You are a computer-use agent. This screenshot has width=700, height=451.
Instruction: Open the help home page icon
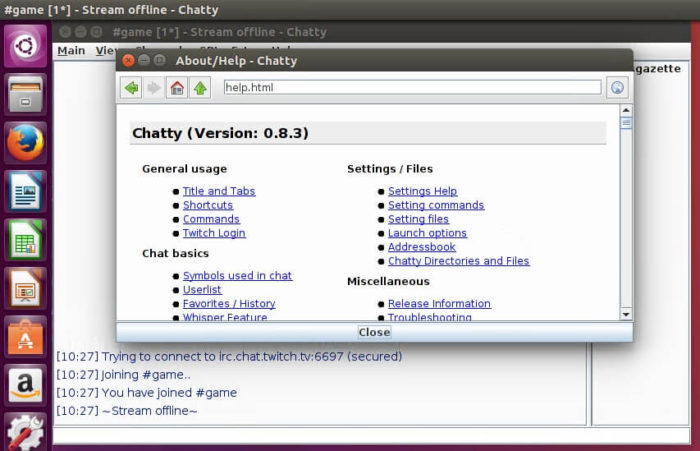coord(177,88)
